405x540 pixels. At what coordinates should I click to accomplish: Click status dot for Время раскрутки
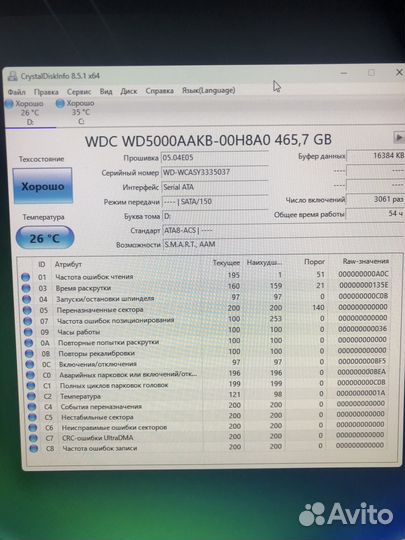(x=26, y=288)
